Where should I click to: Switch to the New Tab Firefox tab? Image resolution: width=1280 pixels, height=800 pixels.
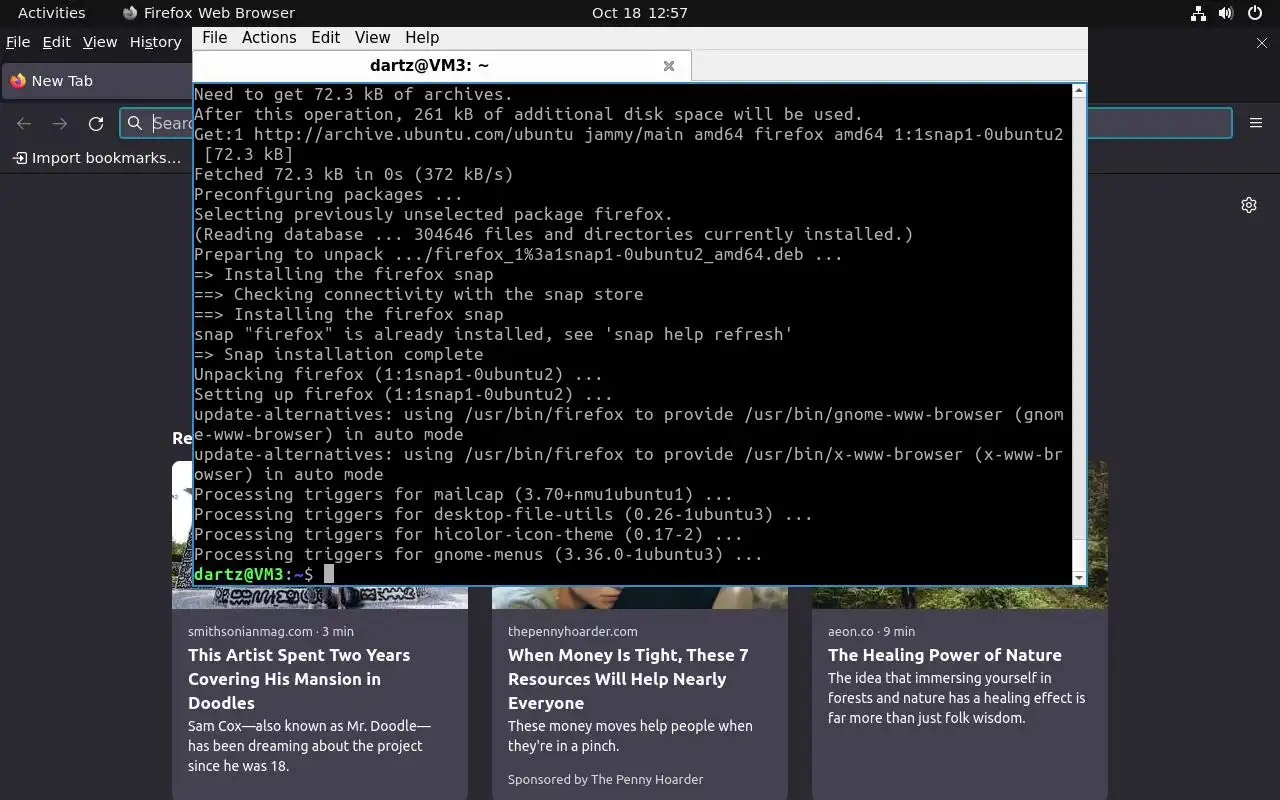pos(97,81)
